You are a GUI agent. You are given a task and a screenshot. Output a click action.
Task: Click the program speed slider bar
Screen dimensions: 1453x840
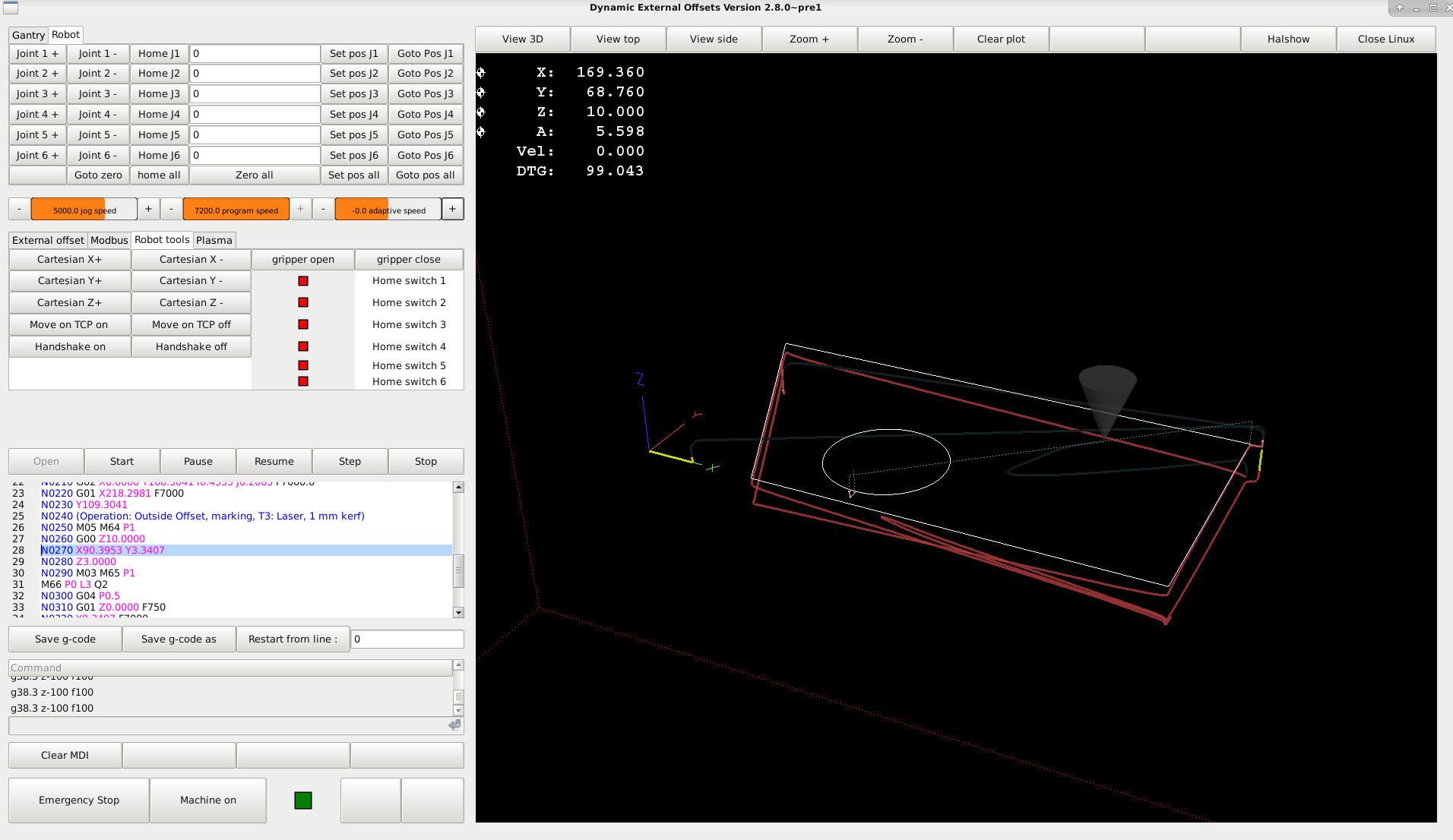coord(236,210)
